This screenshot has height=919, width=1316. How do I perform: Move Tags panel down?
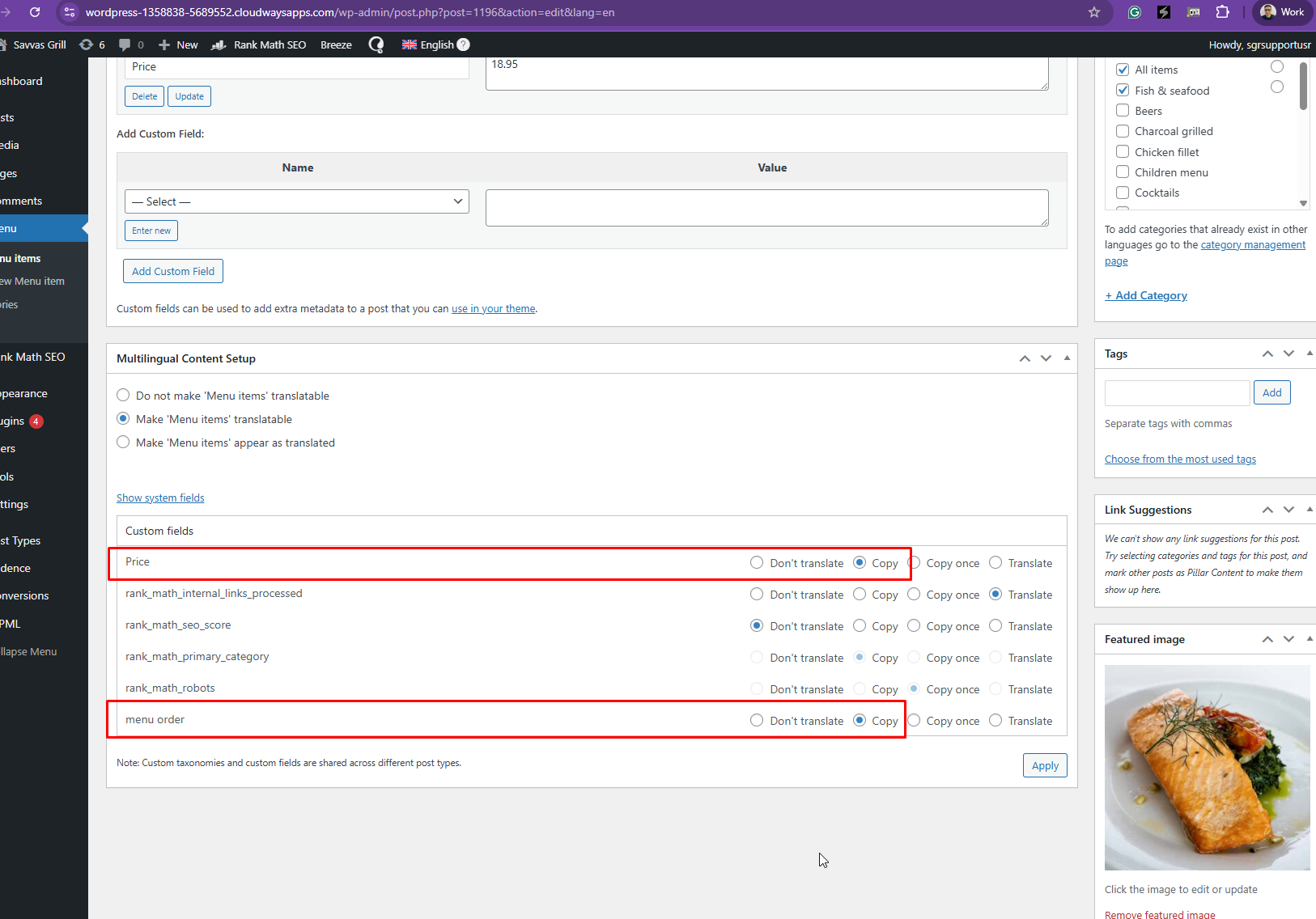[1288, 354]
